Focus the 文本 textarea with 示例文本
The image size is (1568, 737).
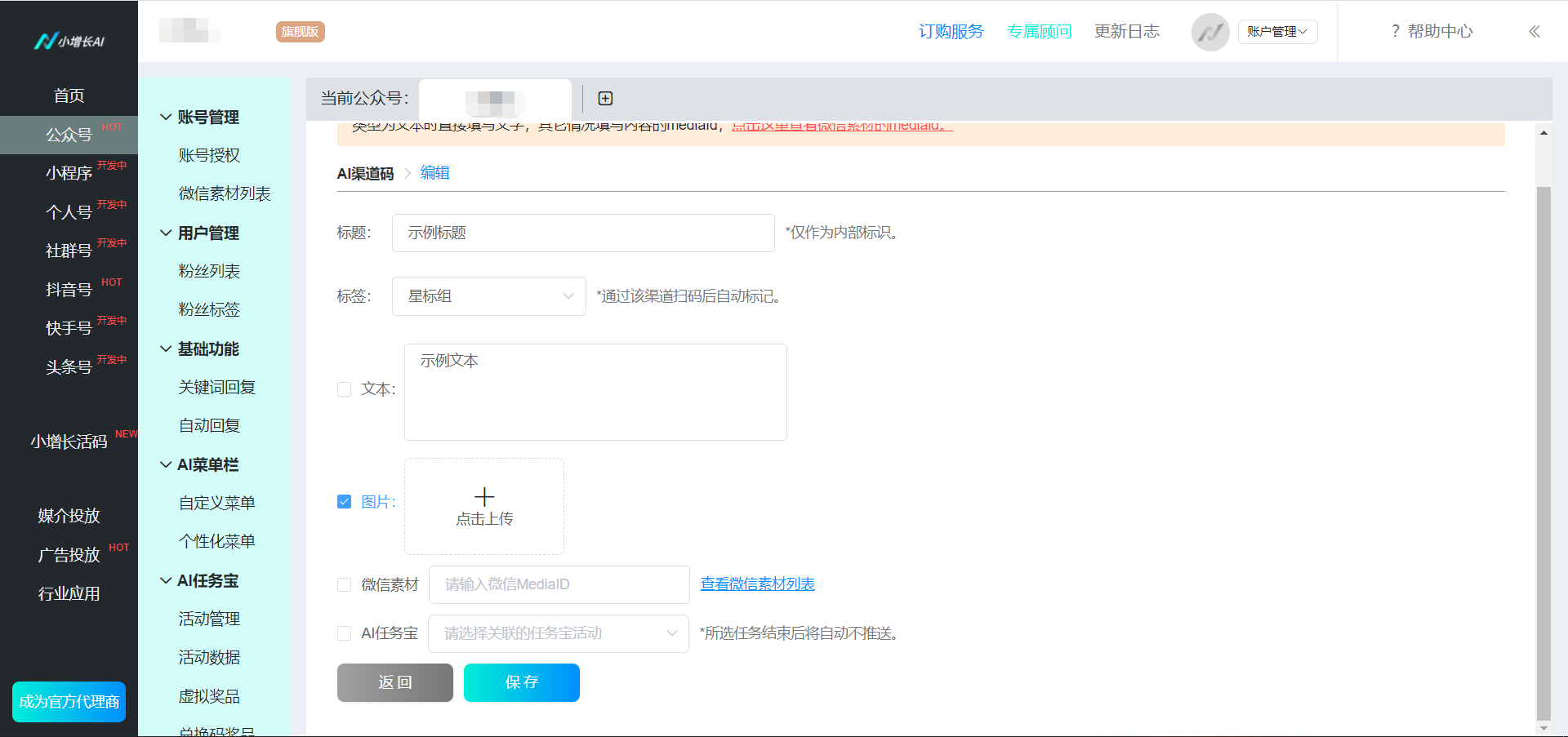click(595, 393)
